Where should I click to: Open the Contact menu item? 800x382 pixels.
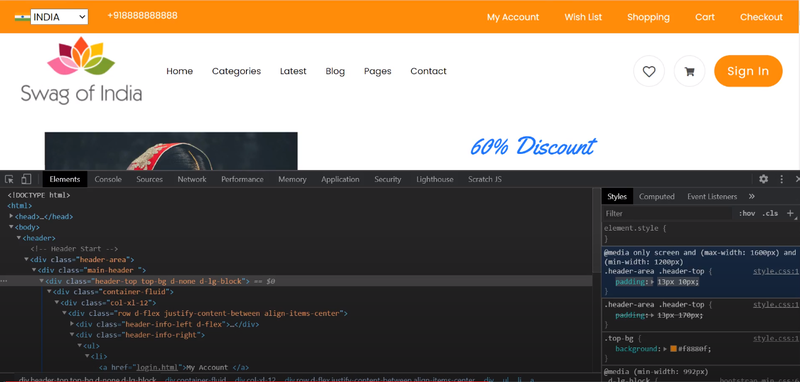(x=428, y=71)
